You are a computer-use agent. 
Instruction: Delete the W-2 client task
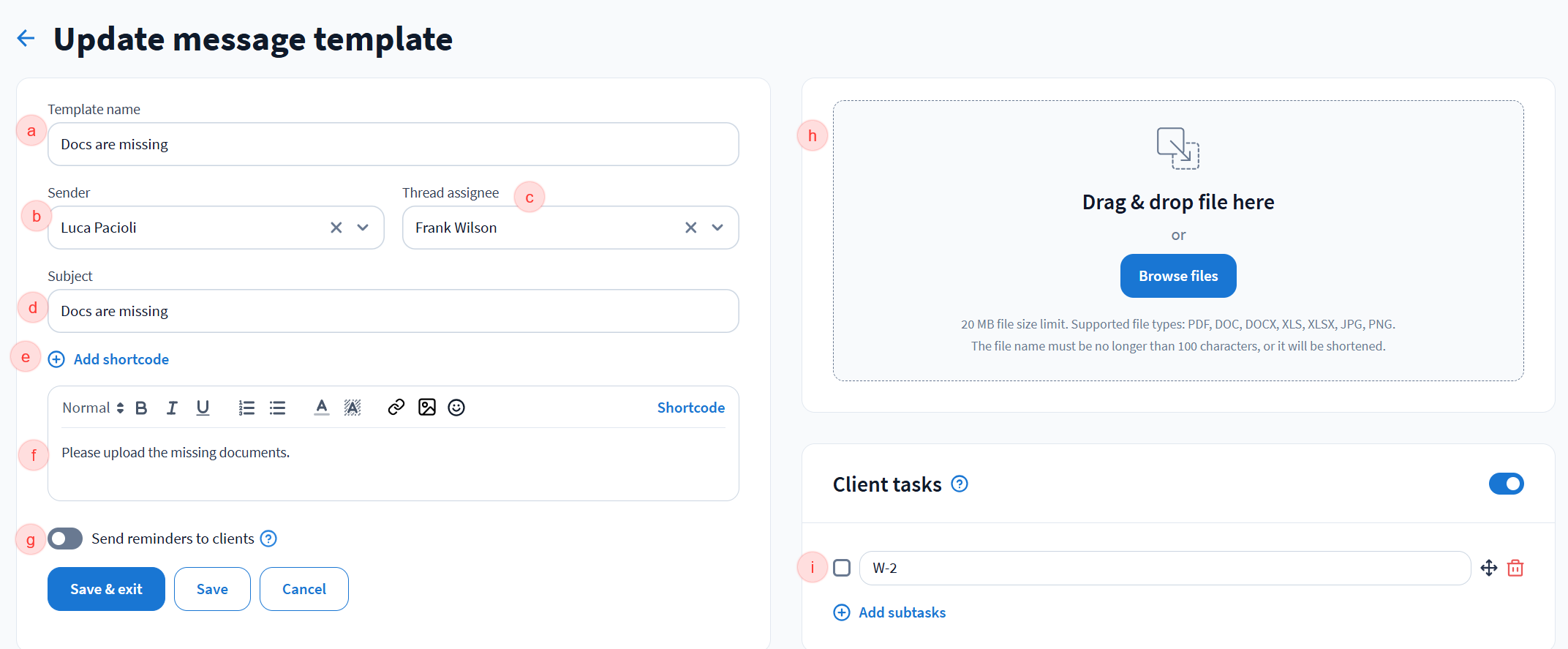[1515, 568]
